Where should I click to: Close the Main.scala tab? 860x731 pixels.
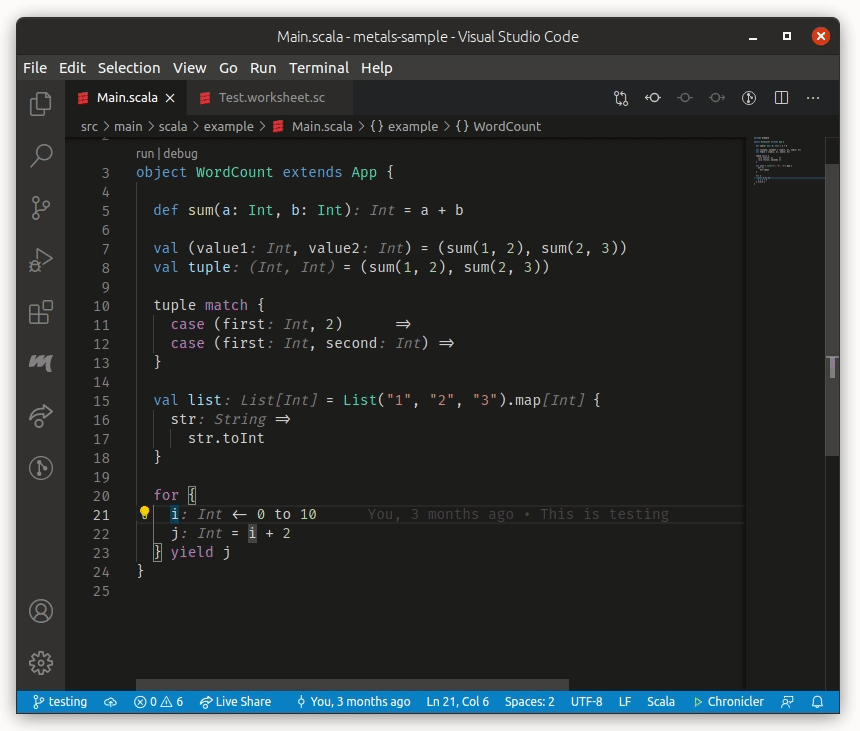point(170,98)
